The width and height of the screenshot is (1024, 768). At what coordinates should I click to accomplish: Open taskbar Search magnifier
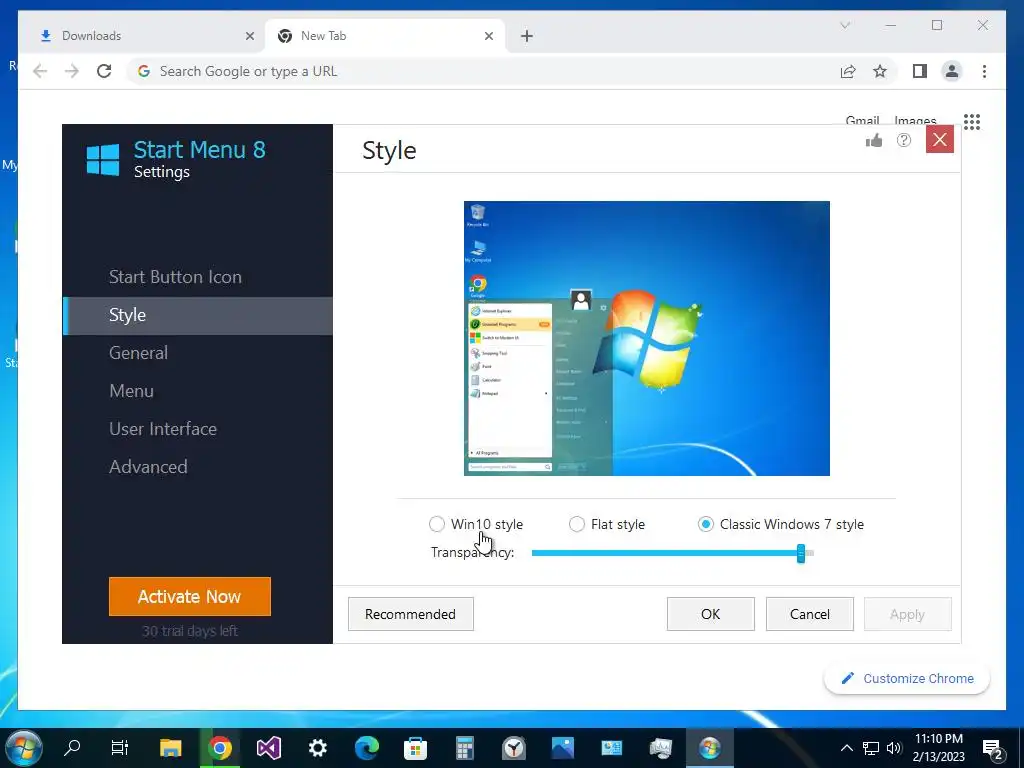[72, 747]
